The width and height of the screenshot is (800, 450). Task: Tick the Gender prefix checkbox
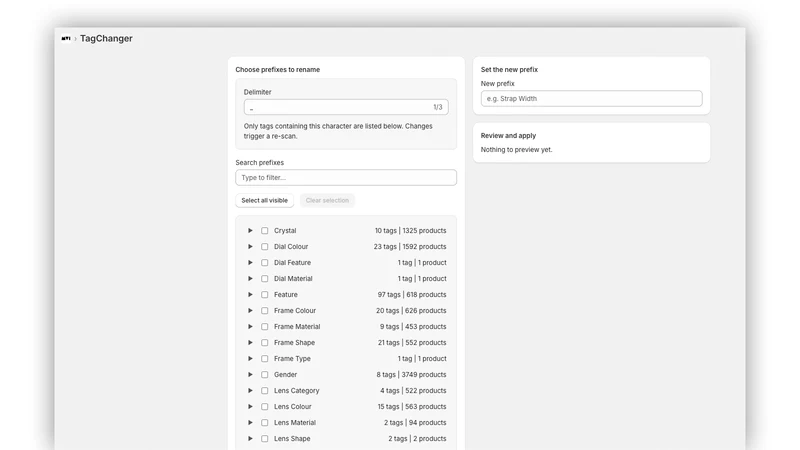coord(264,374)
